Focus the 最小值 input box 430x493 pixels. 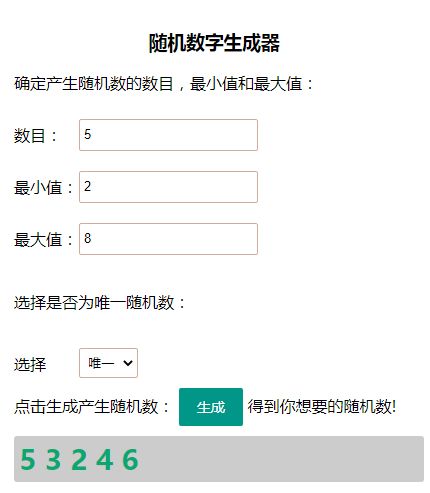pyautogui.click(x=168, y=187)
